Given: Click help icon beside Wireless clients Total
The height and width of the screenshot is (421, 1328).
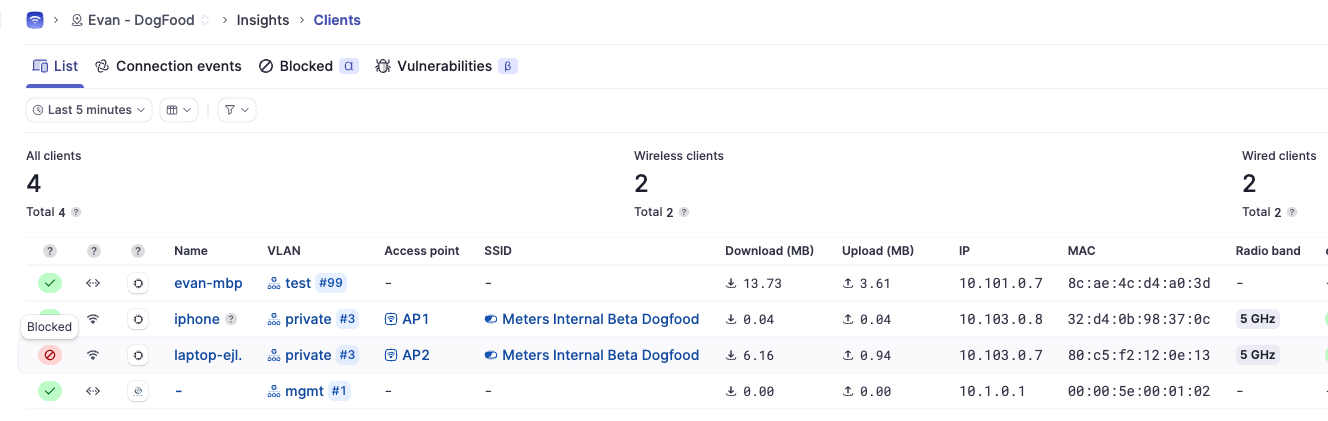Looking at the screenshot, I should tap(684, 212).
